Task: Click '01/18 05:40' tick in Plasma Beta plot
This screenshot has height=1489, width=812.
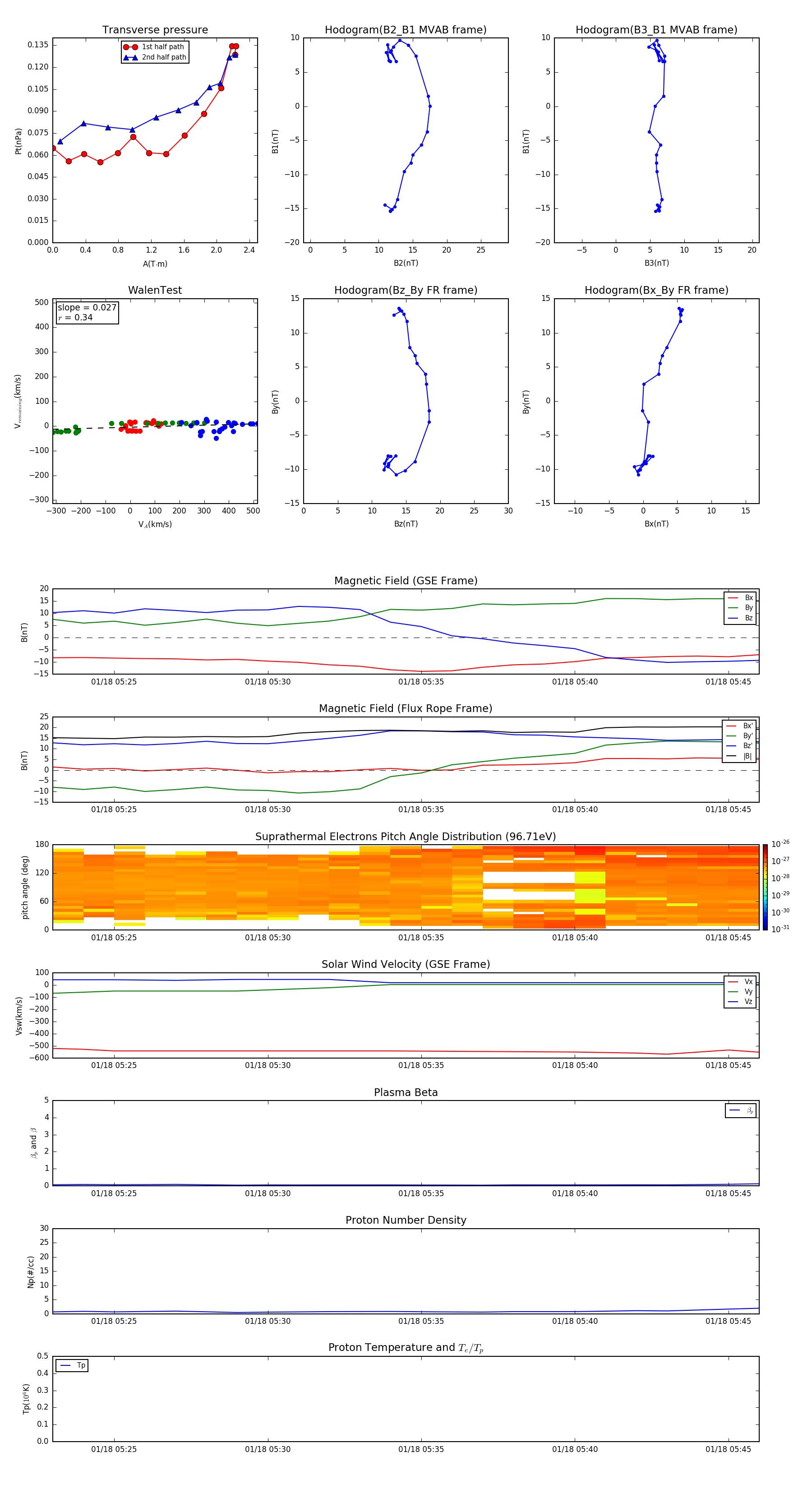Action: tap(574, 1193)
